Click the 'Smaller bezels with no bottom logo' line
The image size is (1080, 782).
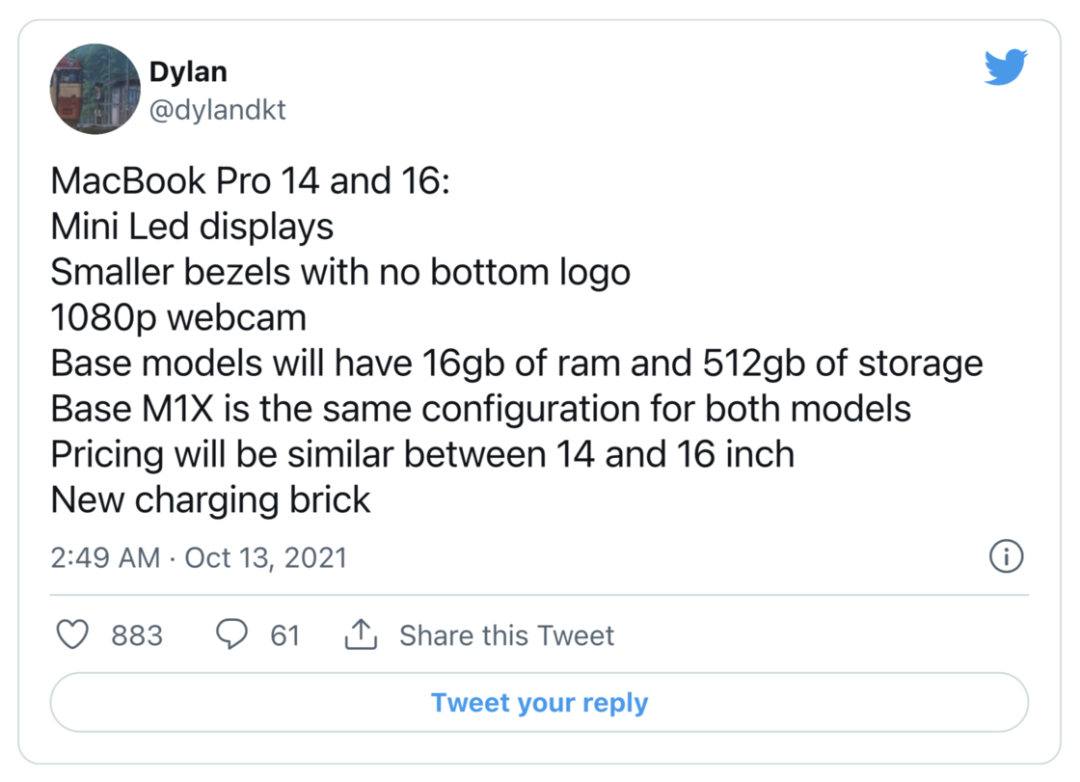340,272
